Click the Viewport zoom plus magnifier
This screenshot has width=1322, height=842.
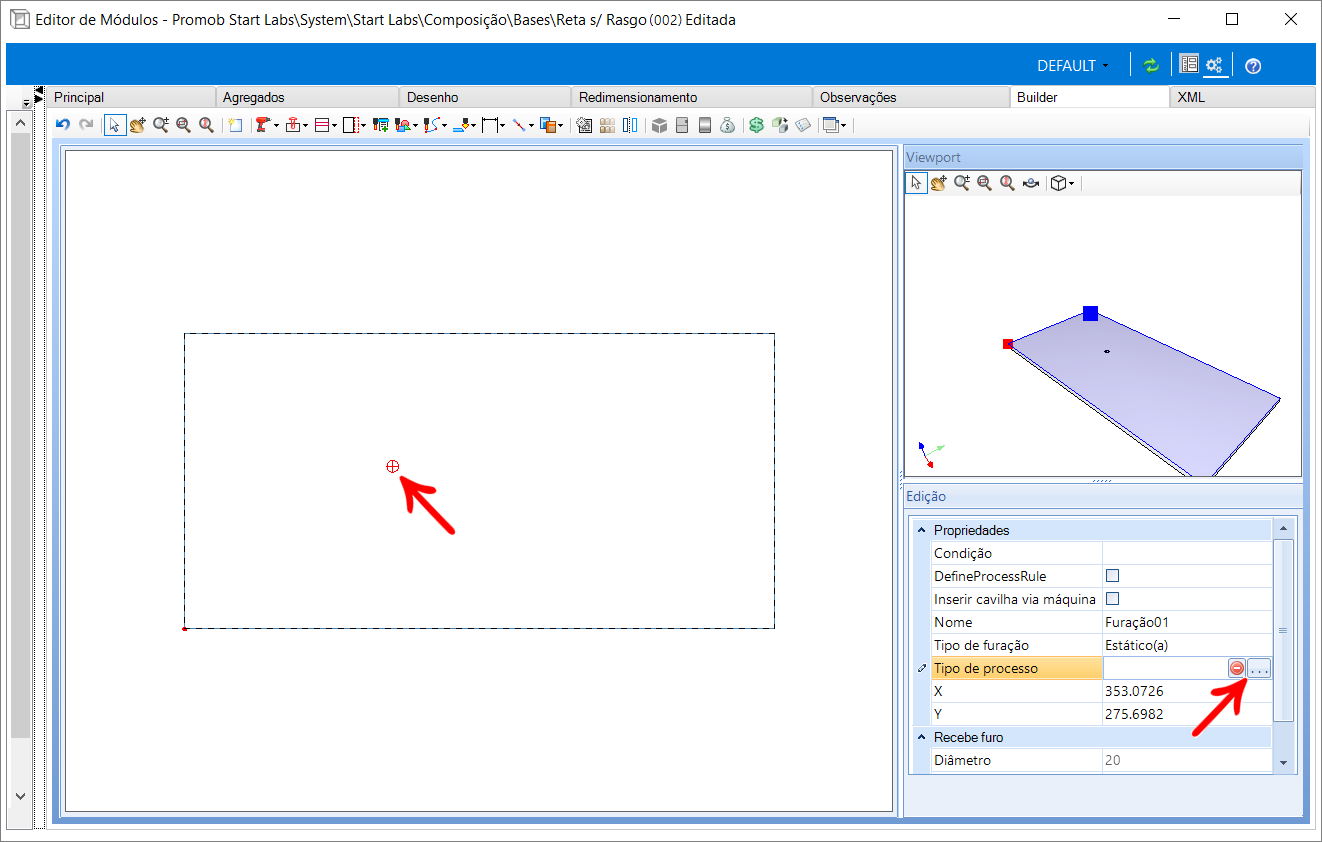961,183
